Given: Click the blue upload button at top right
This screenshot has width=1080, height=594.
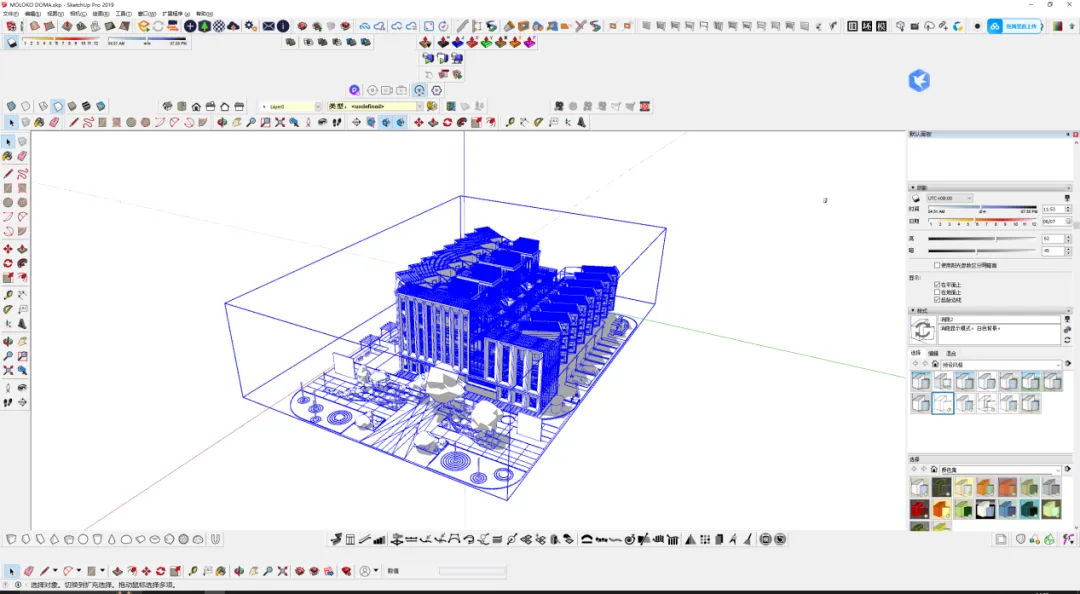Looking at the screenshot, I should click(1015, 26).
